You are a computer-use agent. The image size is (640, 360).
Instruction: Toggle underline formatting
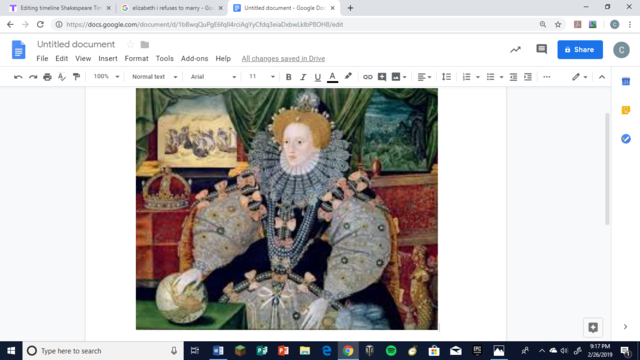[x=318, y=77]
